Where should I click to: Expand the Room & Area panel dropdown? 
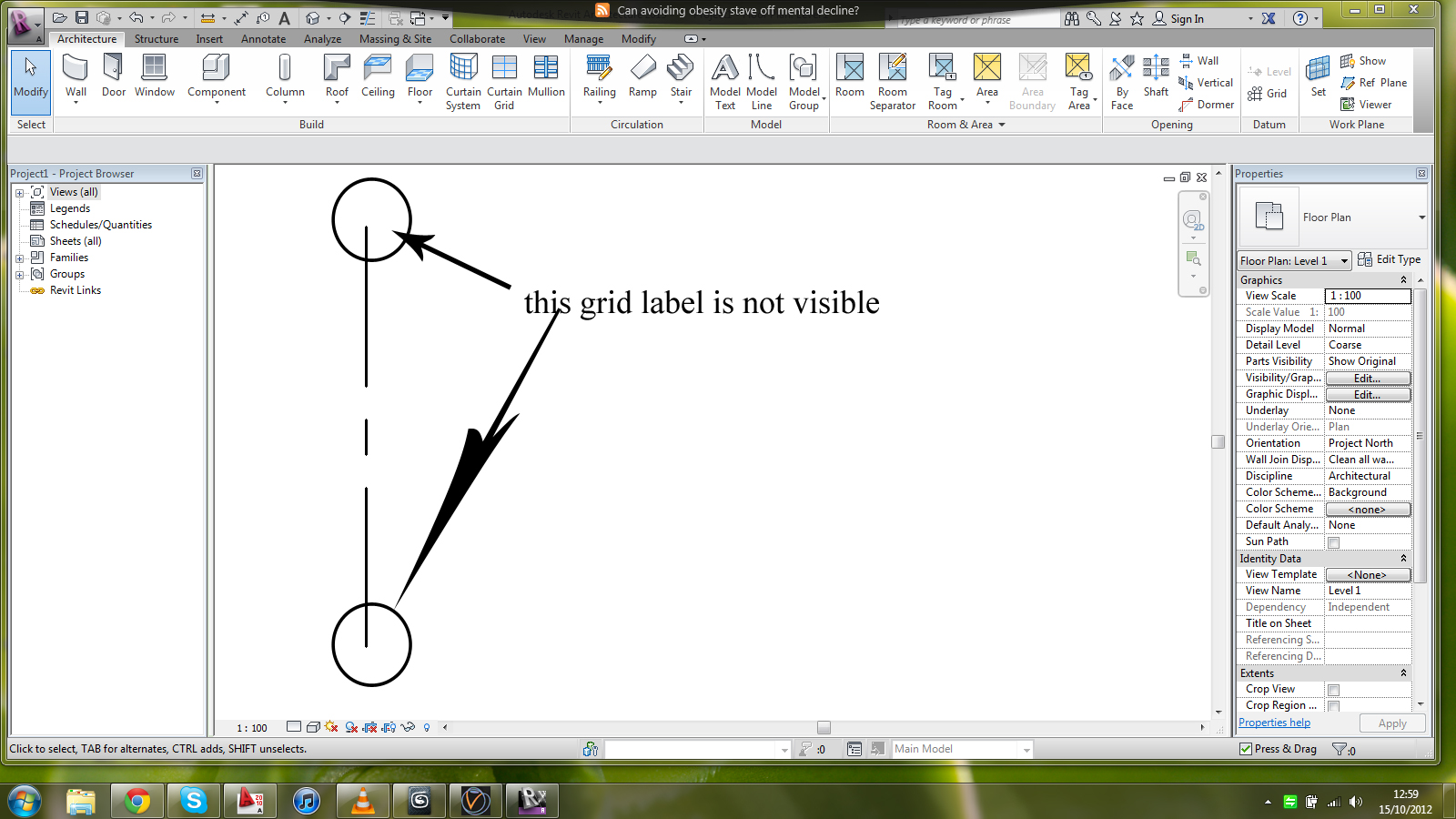pos(1002,125)
